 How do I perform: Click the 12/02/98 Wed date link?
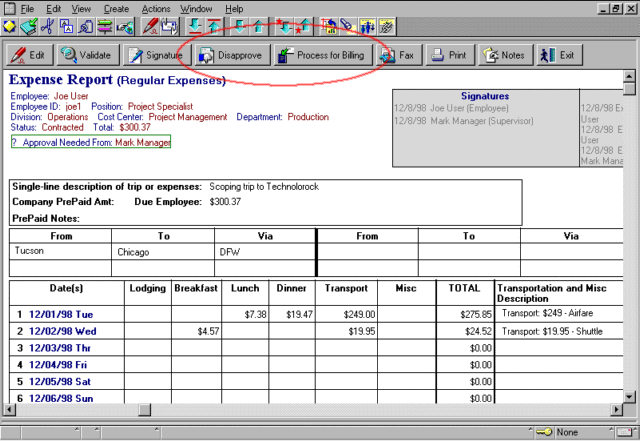[x=62, y=331]
